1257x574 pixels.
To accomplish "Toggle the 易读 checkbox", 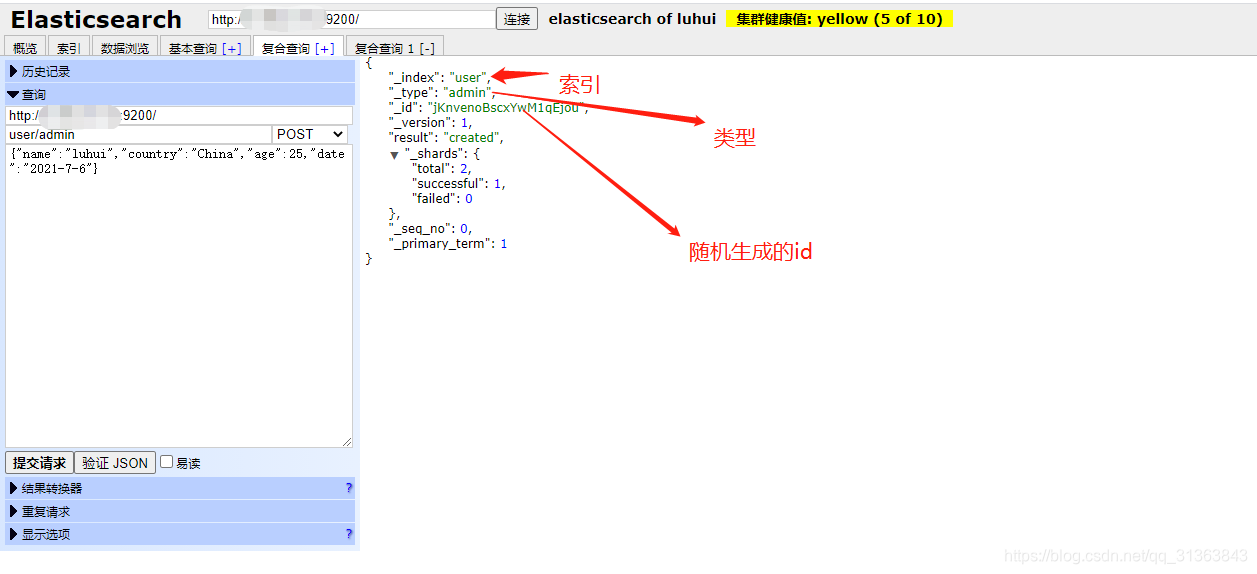I will 167,462.
